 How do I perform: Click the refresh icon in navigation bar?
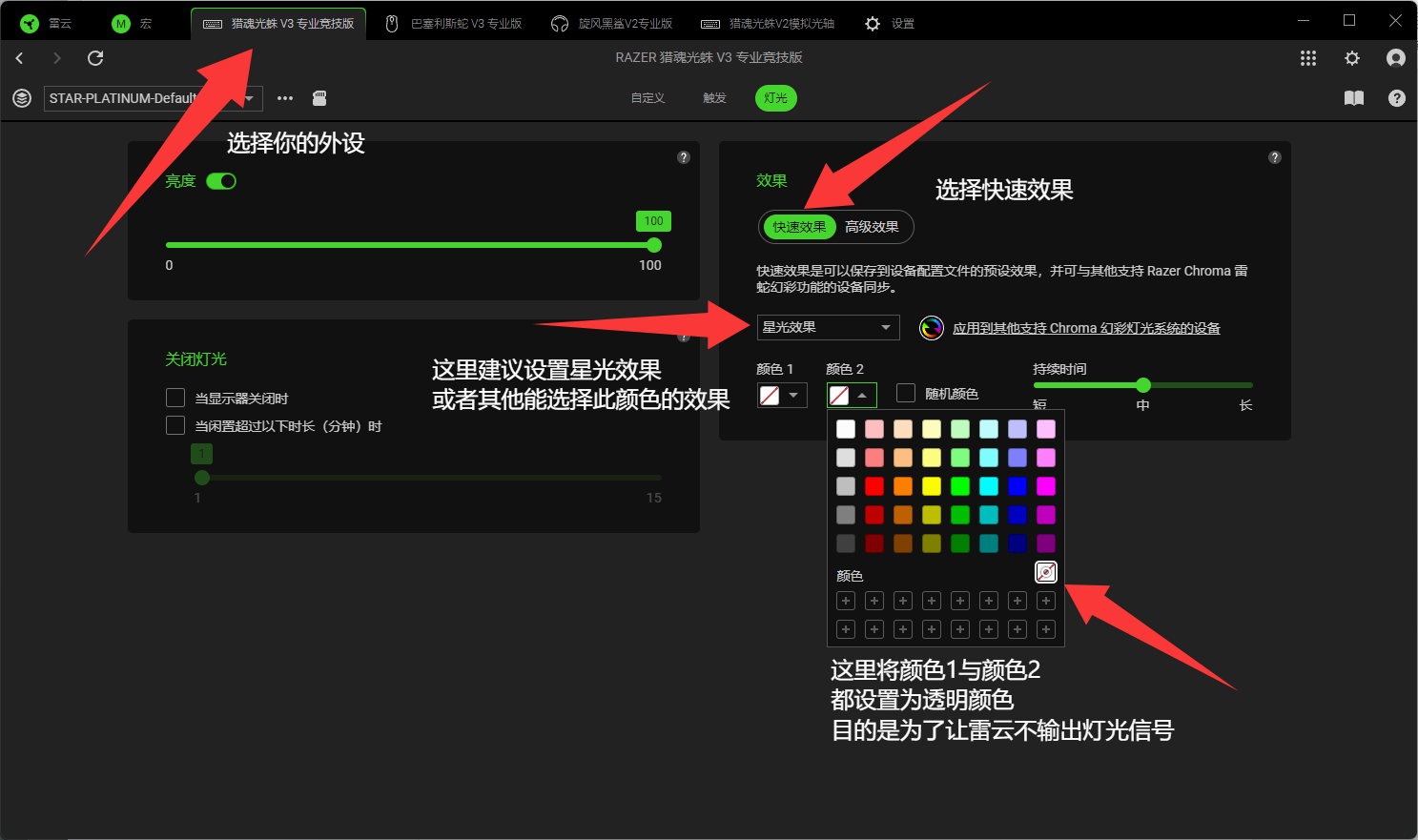tap(95, 58)
